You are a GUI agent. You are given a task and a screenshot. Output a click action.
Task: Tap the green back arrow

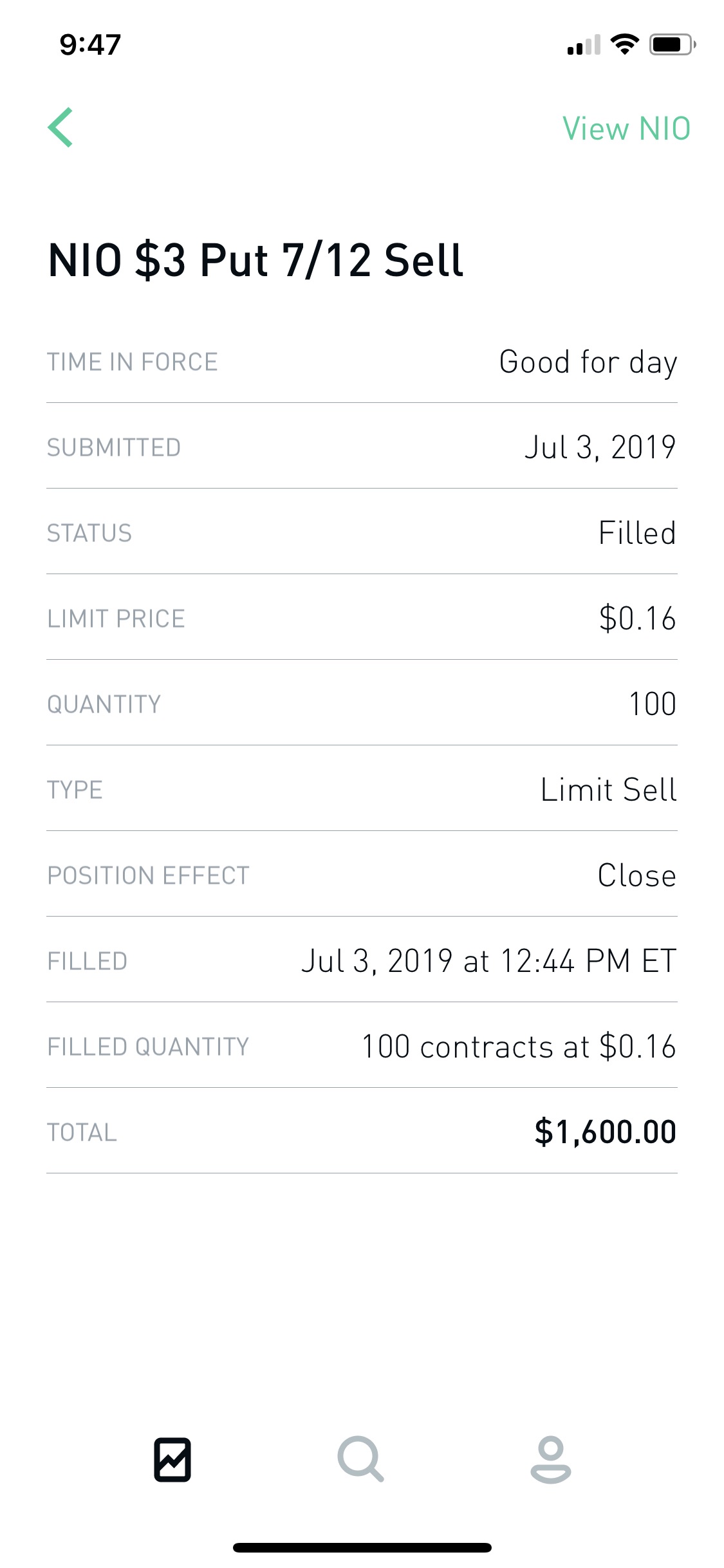60,127
